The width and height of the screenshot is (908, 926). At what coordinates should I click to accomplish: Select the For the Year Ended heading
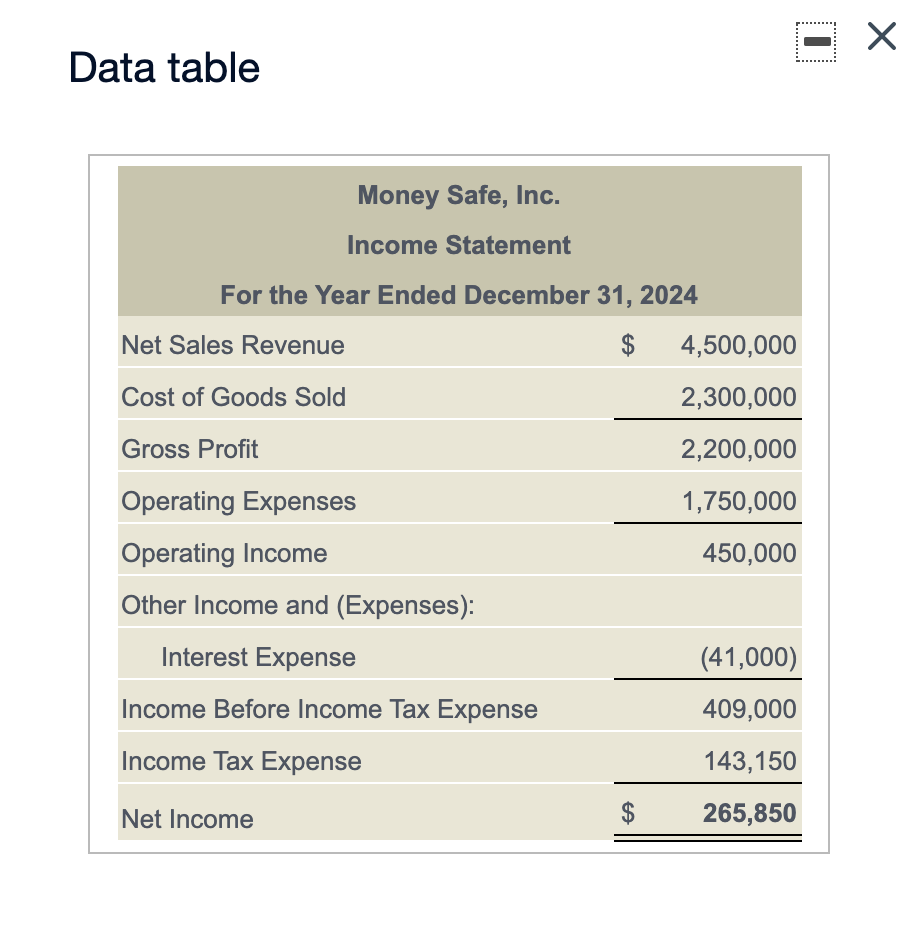(x=459, y=295)
